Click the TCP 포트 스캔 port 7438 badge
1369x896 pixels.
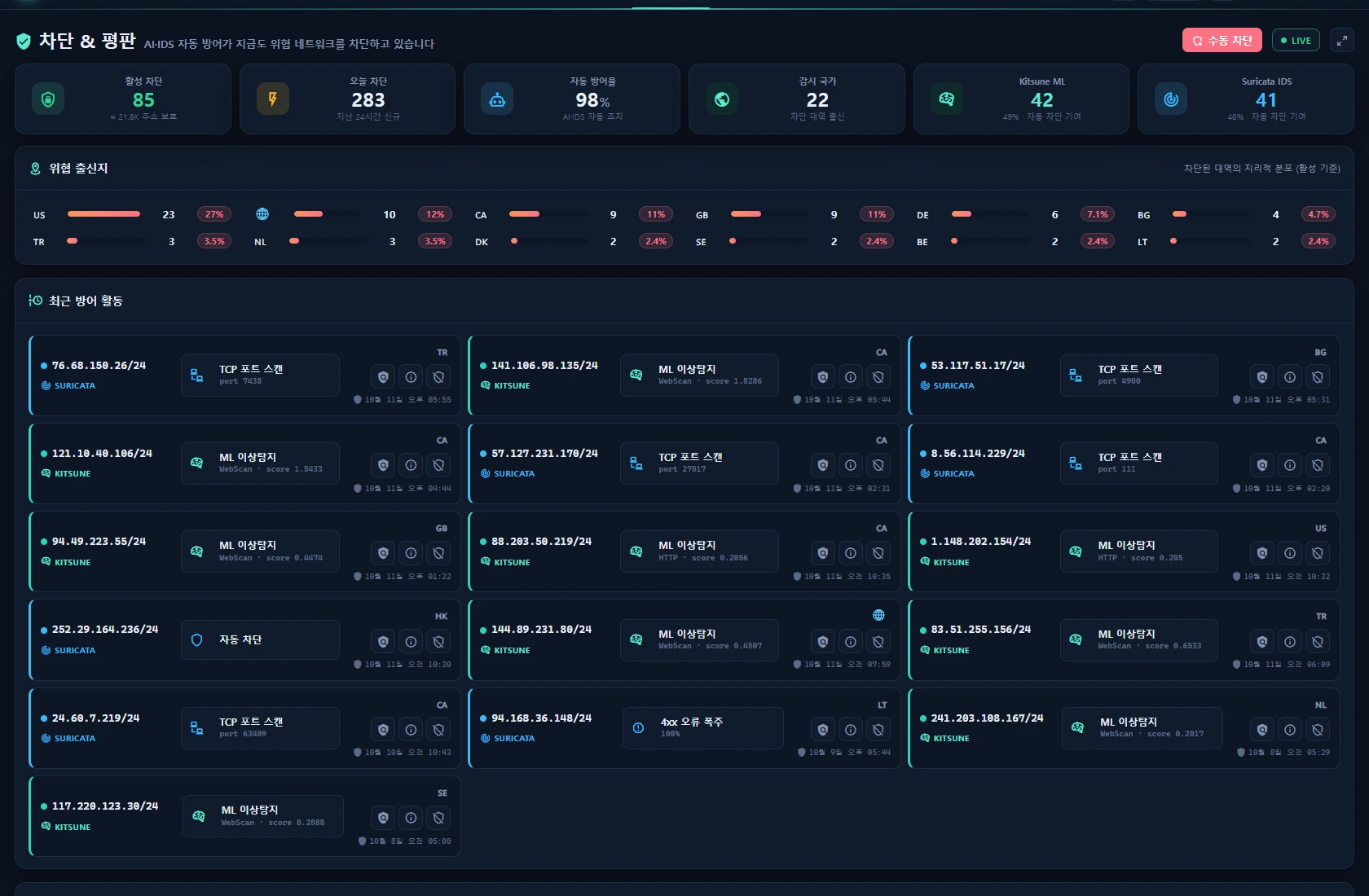click(260, 376)
